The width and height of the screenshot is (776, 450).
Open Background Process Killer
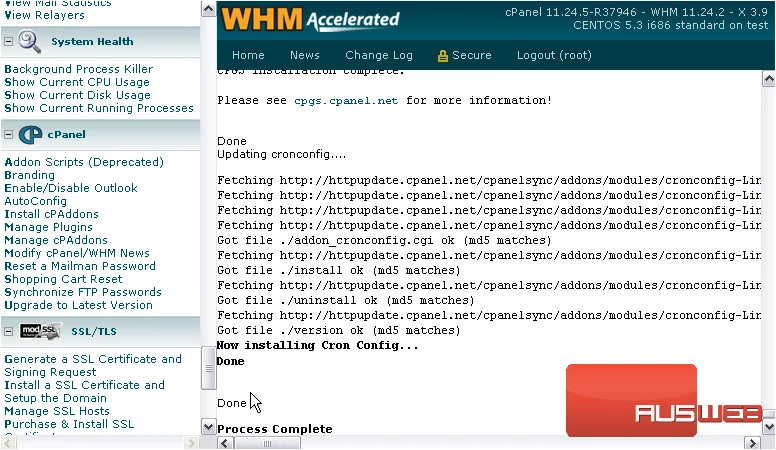[79, 69]
